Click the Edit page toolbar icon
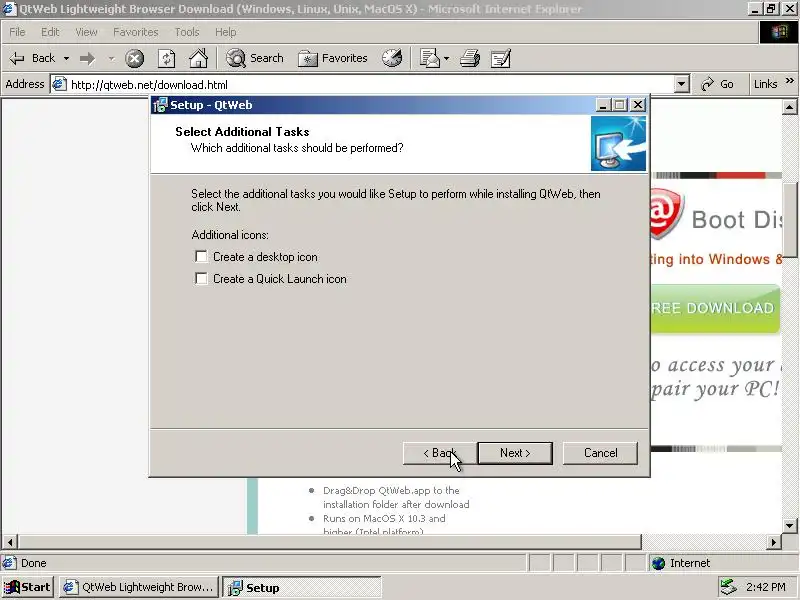Image resolution: width=800 pixels, height=600 pixels. click(501, 59)
